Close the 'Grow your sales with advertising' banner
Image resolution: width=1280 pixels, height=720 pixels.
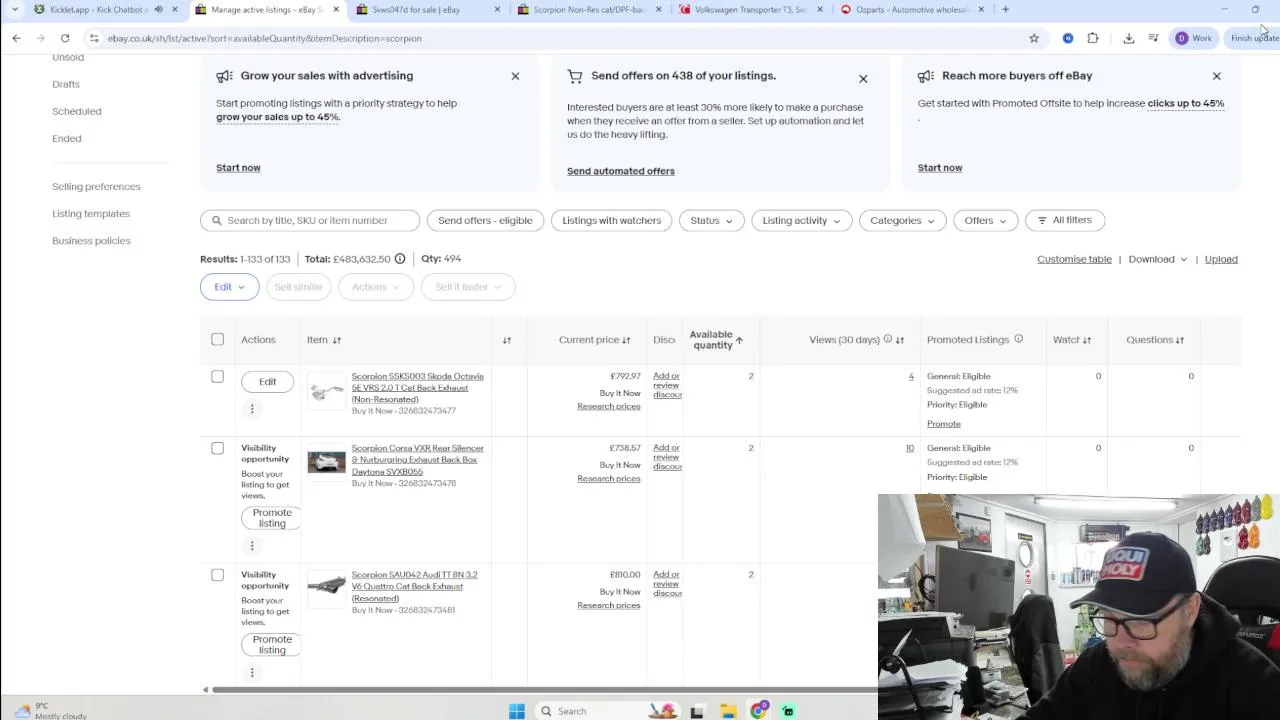515,76
